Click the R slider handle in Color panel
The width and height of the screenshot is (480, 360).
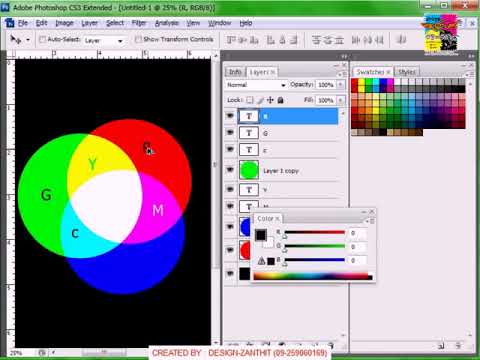tap(285, 236)
